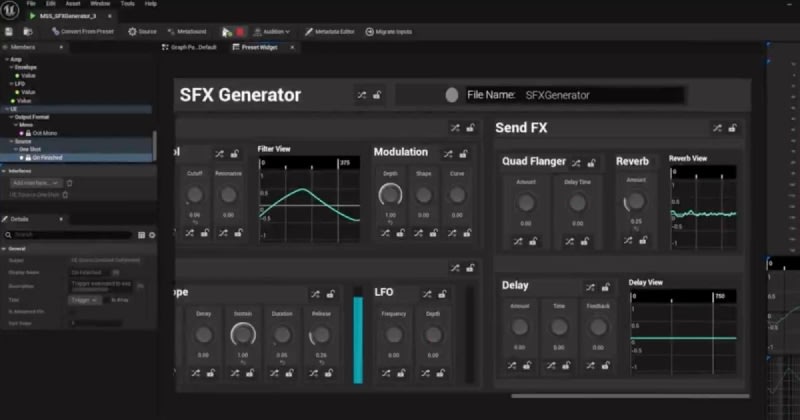Click the Modulation Depth knob
The width and height of the screenshot is (800, 420).
coord(390,194)
